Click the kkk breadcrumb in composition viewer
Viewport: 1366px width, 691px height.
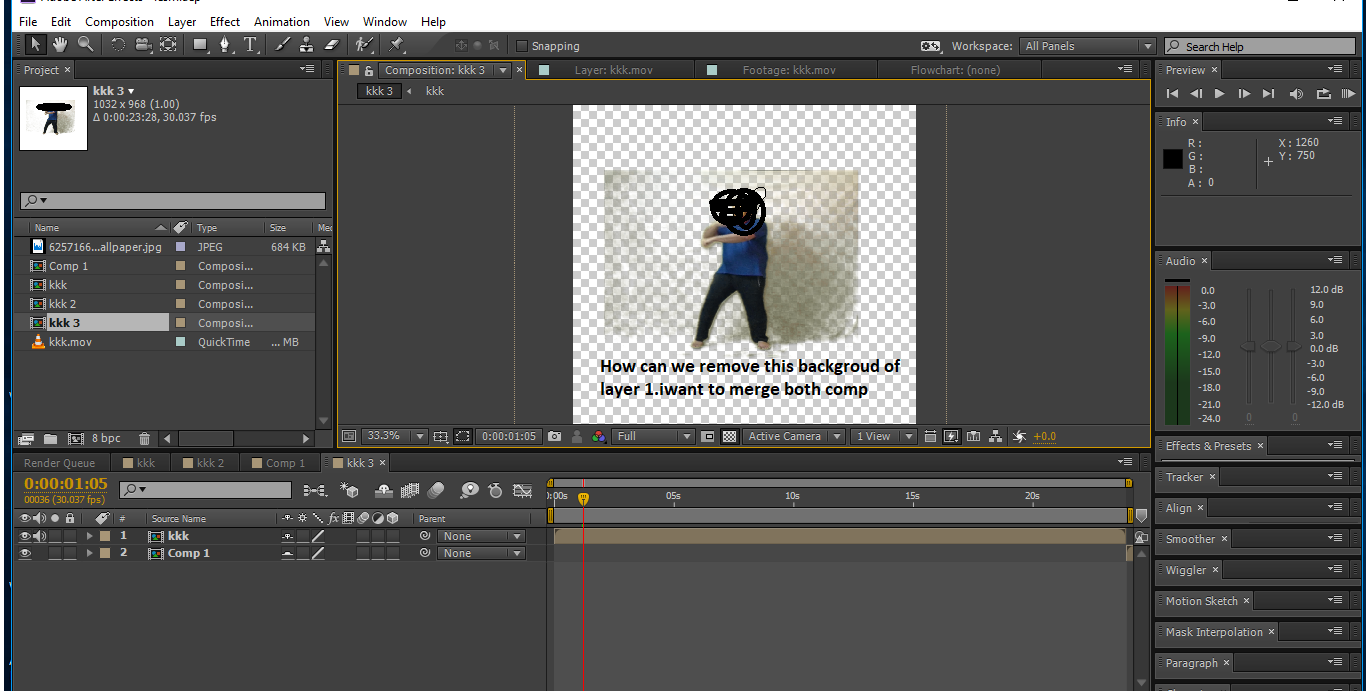pyautogui.click(x=434, y=91)
